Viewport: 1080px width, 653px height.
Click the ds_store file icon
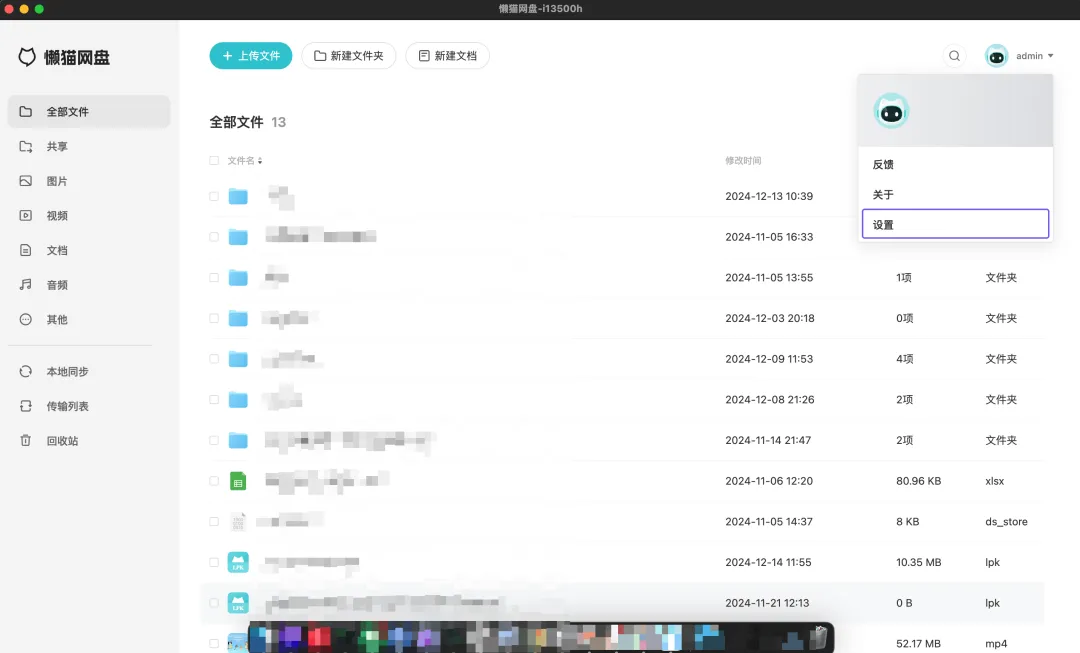[x=238, y=521]
